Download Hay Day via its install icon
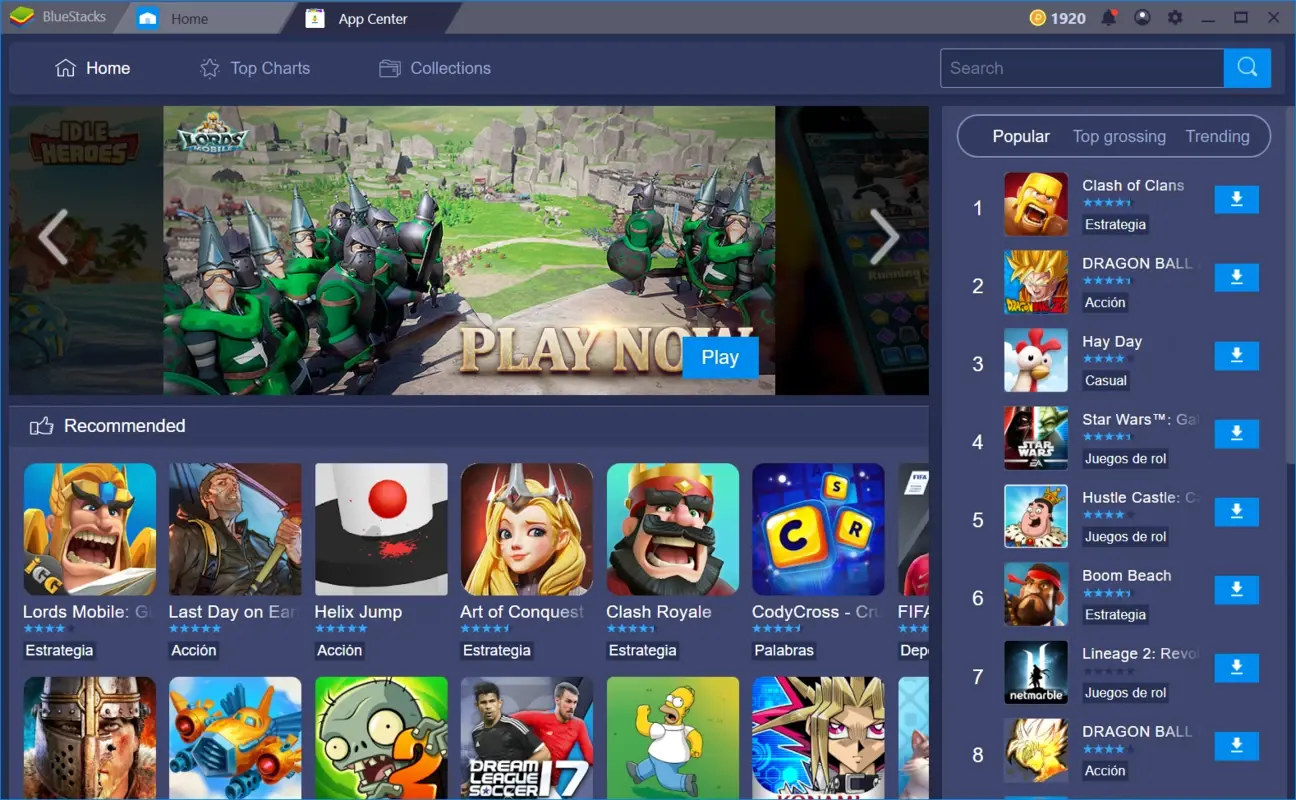This screenshot has height=800, width=1296. pyautogui.click(x=1236, y=356)
